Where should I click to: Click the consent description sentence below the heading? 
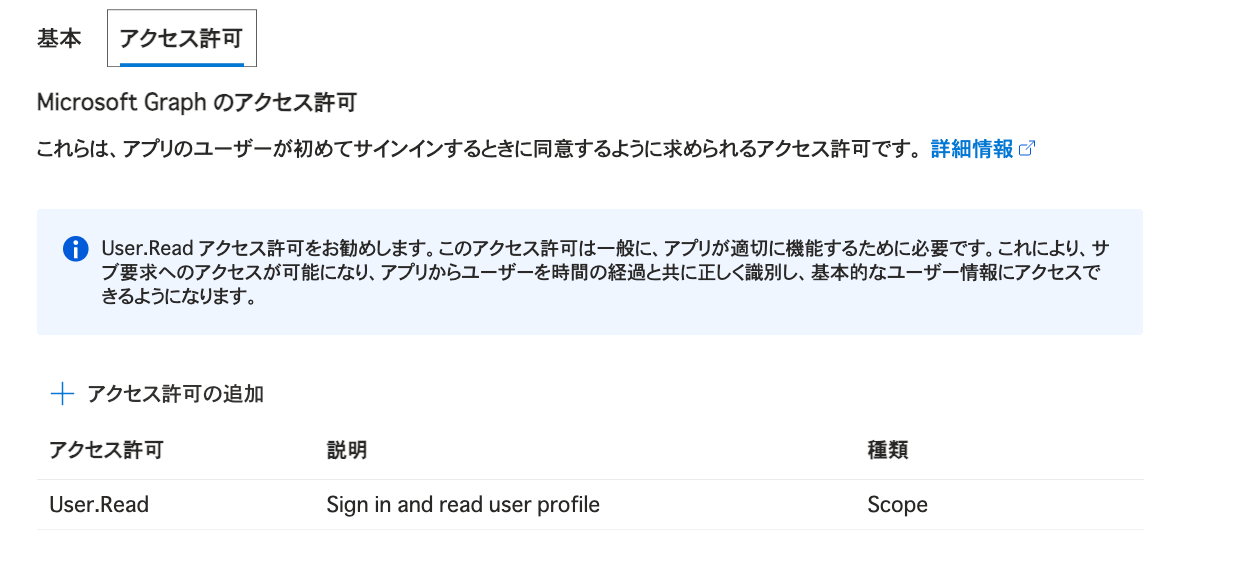click(x=477, y=150)
